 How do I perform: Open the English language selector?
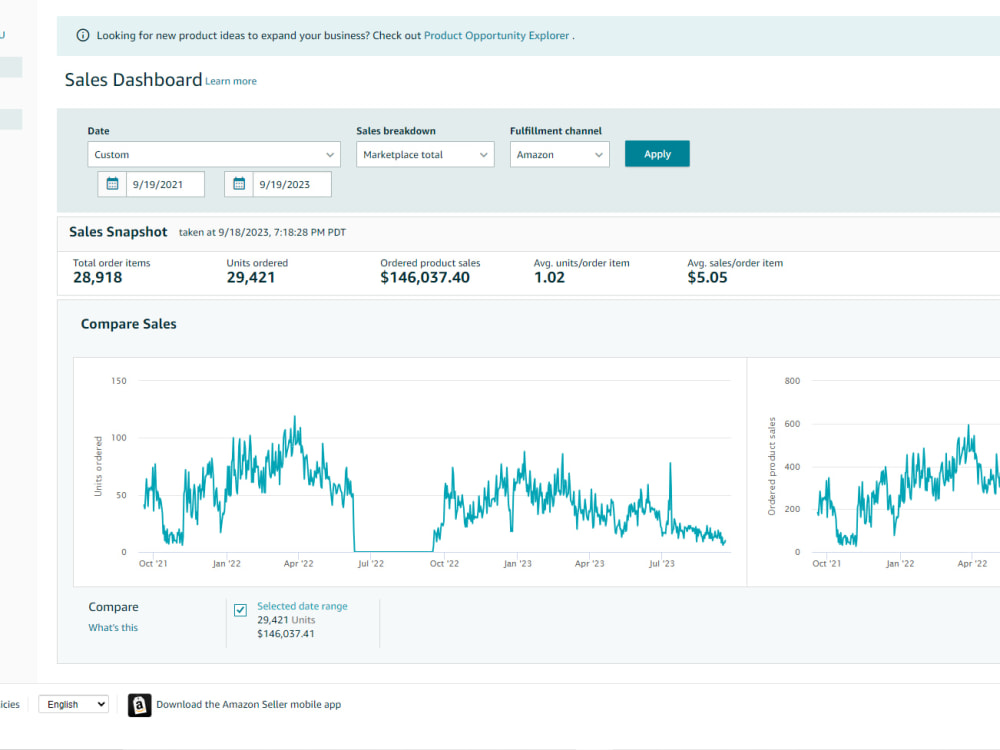(73, 704)
